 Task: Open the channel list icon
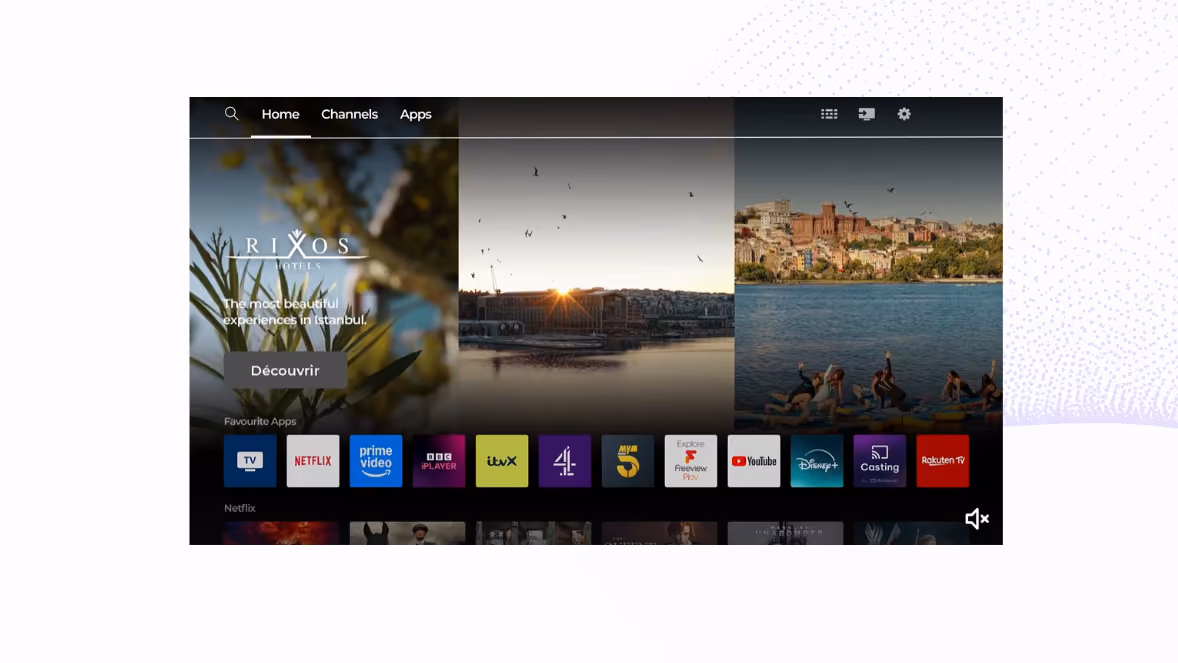829,114
